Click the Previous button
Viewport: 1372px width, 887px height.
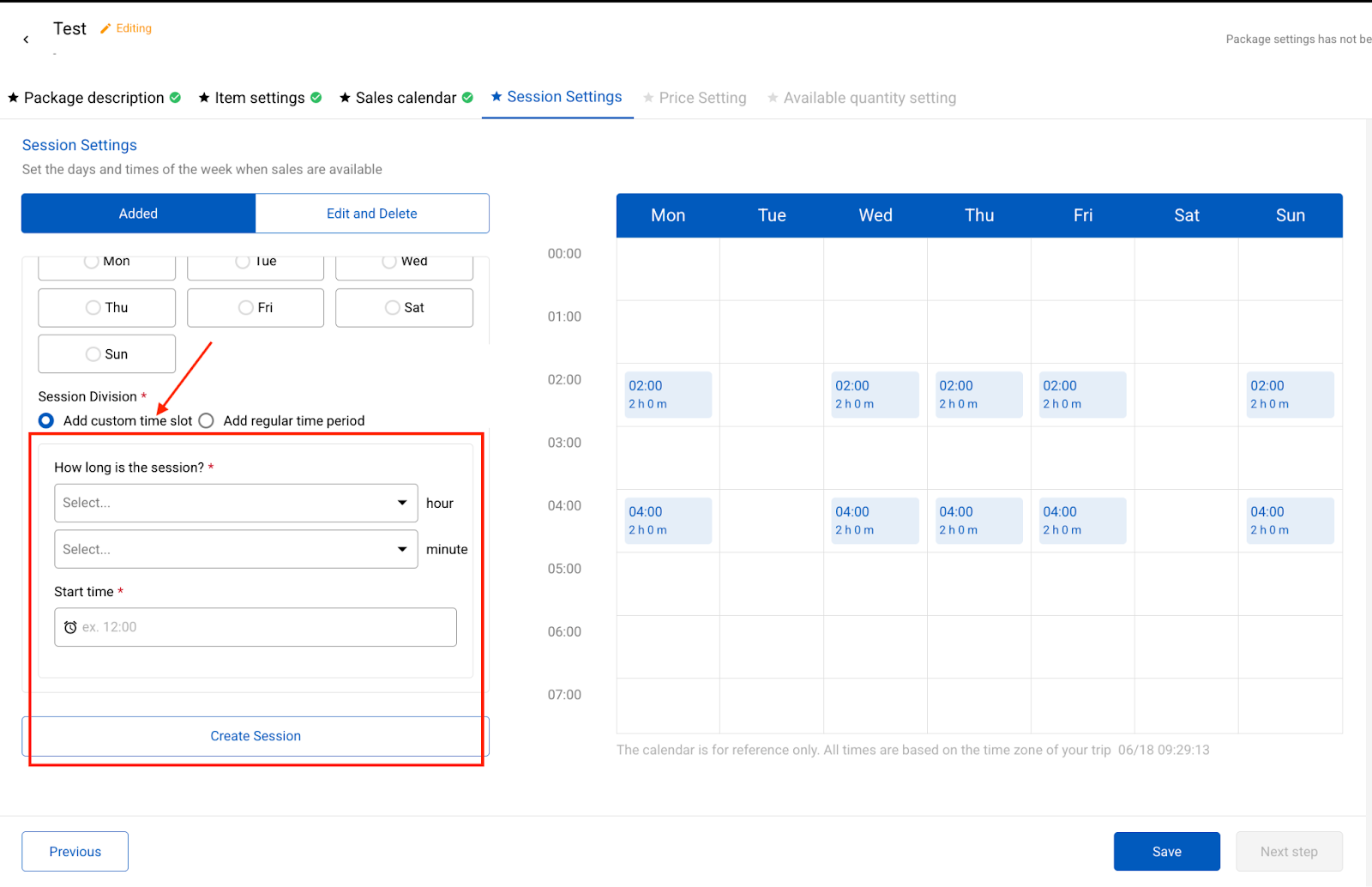coord(75,852)
